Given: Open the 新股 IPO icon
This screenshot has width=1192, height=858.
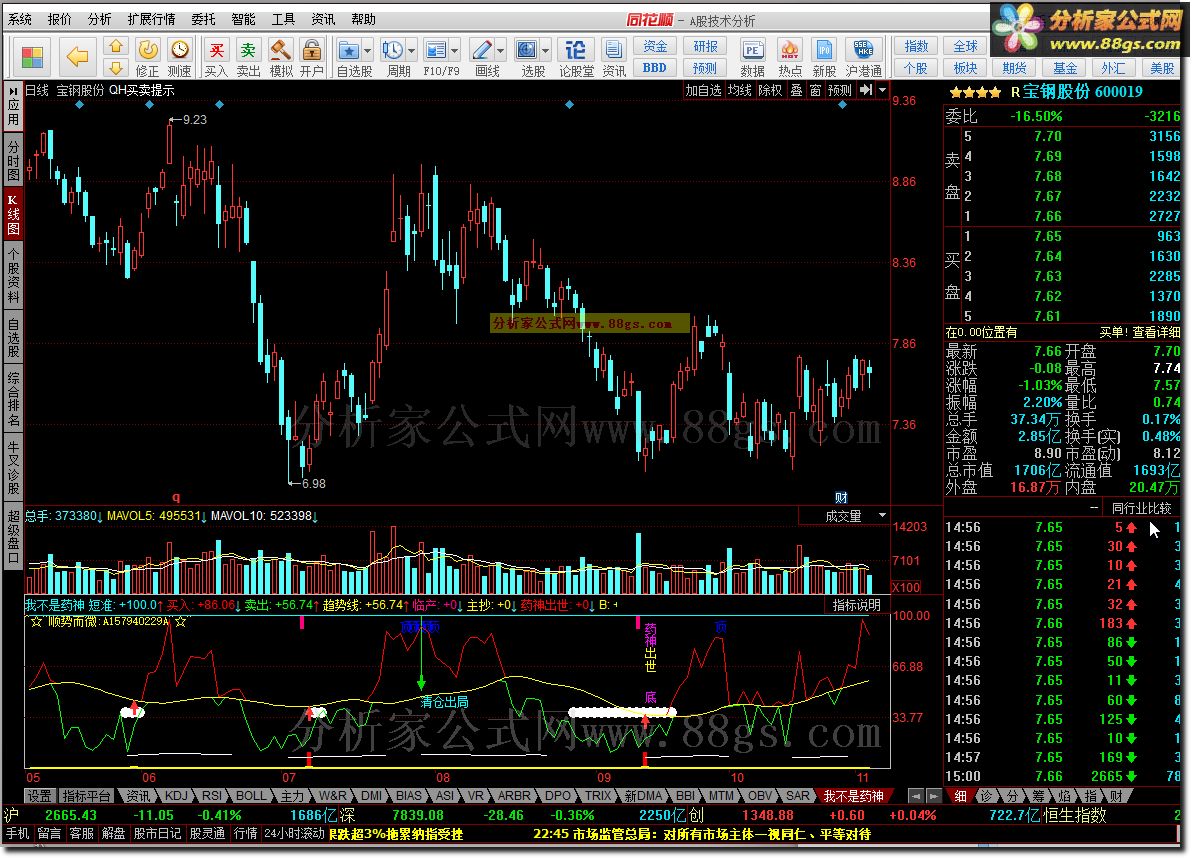Looking at the screenshot, I should pos(824,58).
